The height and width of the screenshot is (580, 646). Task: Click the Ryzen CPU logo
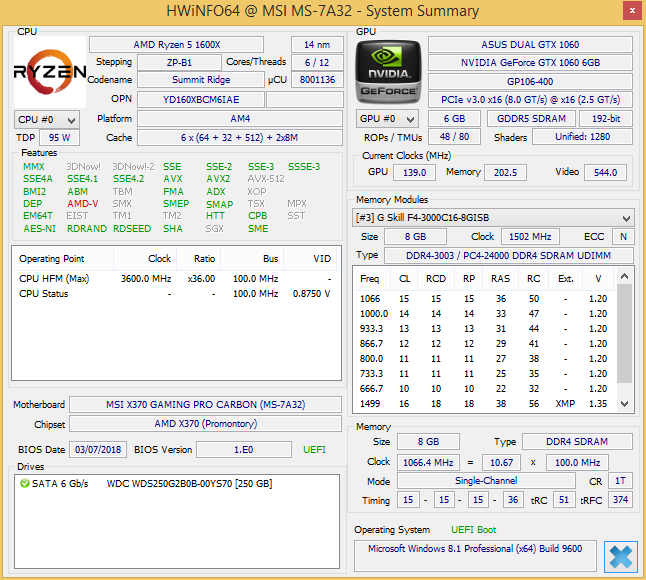50,72
